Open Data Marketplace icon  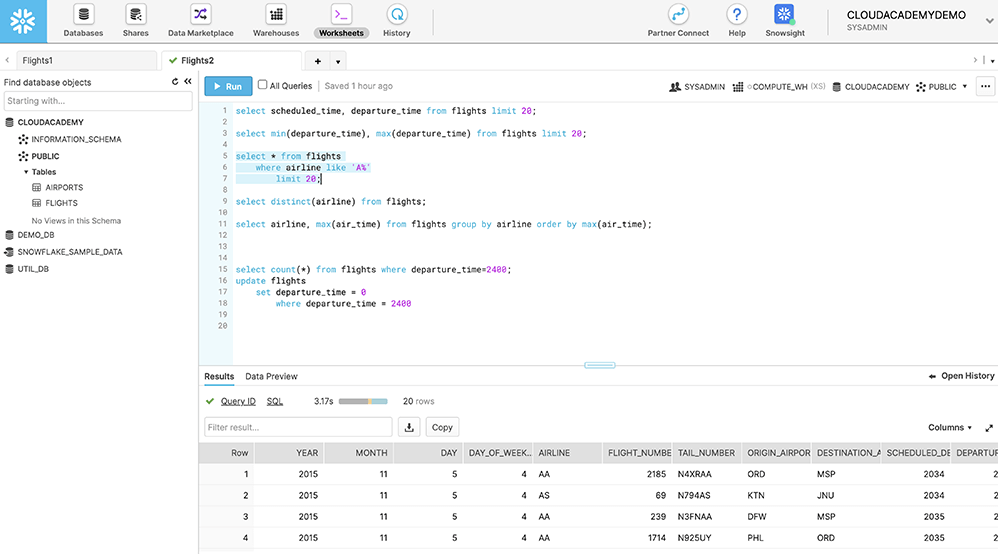[200, 15]
